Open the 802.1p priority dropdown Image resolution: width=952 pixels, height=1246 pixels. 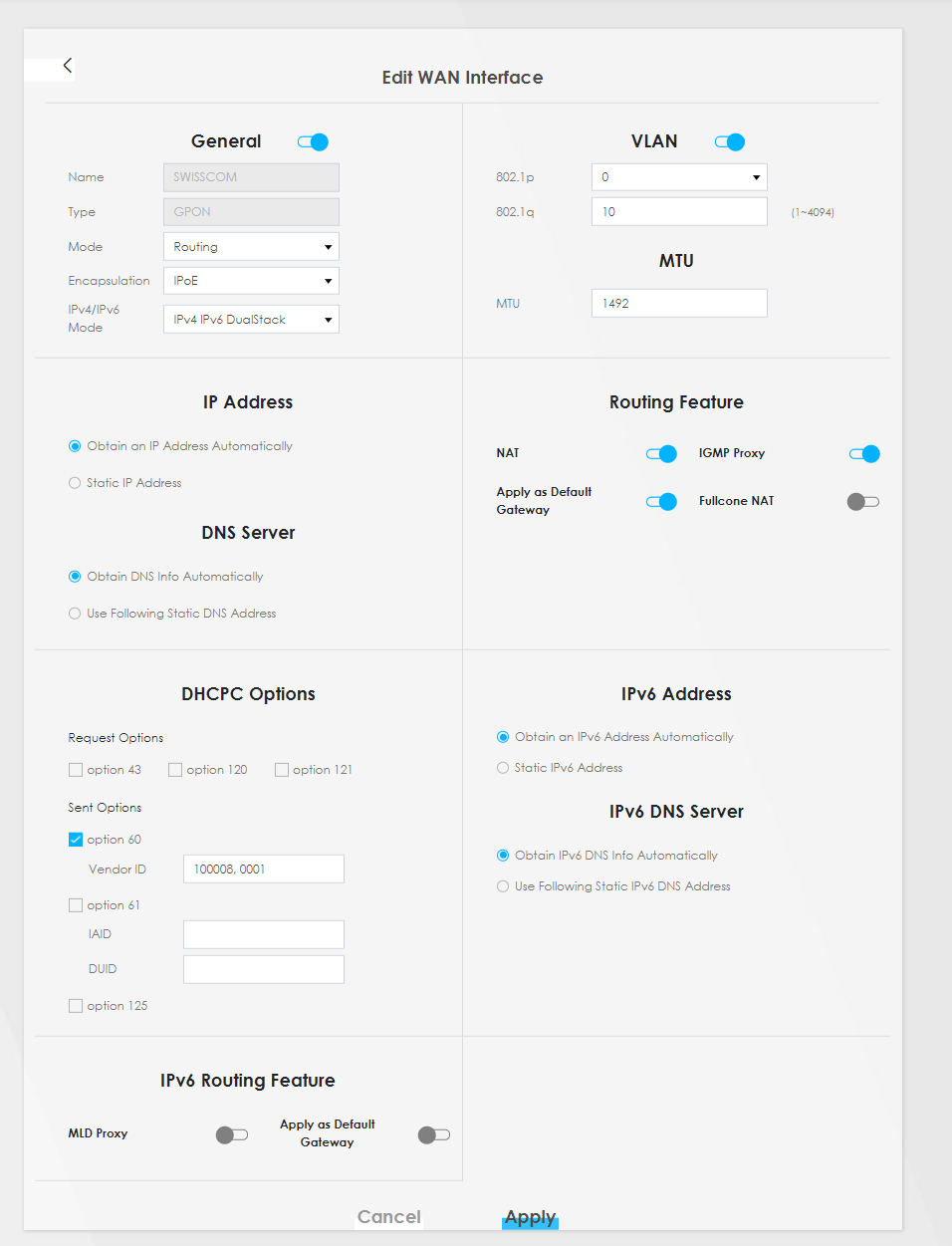(679, 177)
